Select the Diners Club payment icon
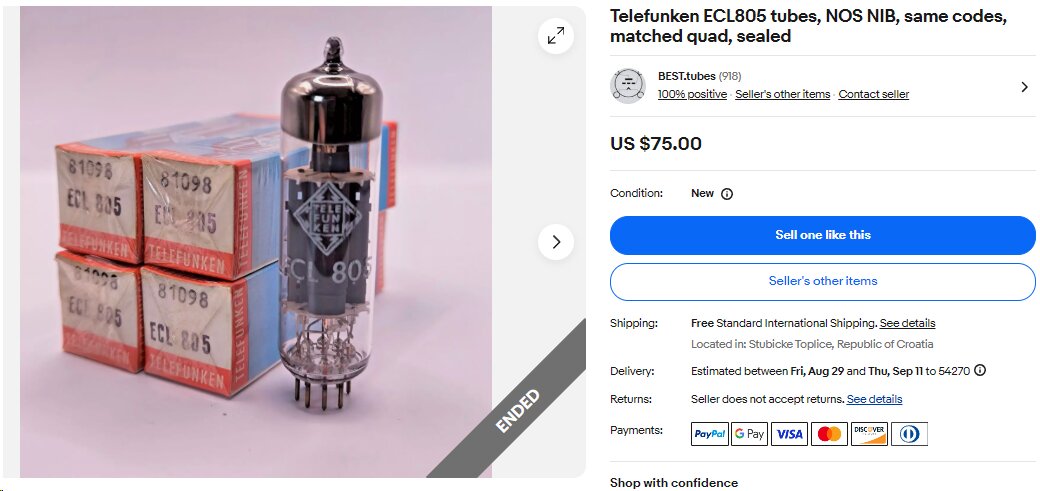 [x=909, y=434]
